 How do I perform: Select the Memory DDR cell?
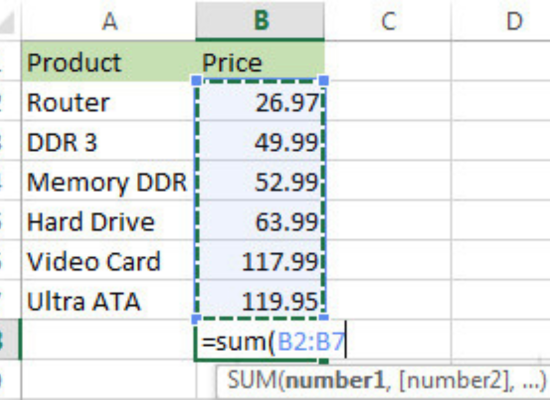point(109,181)
